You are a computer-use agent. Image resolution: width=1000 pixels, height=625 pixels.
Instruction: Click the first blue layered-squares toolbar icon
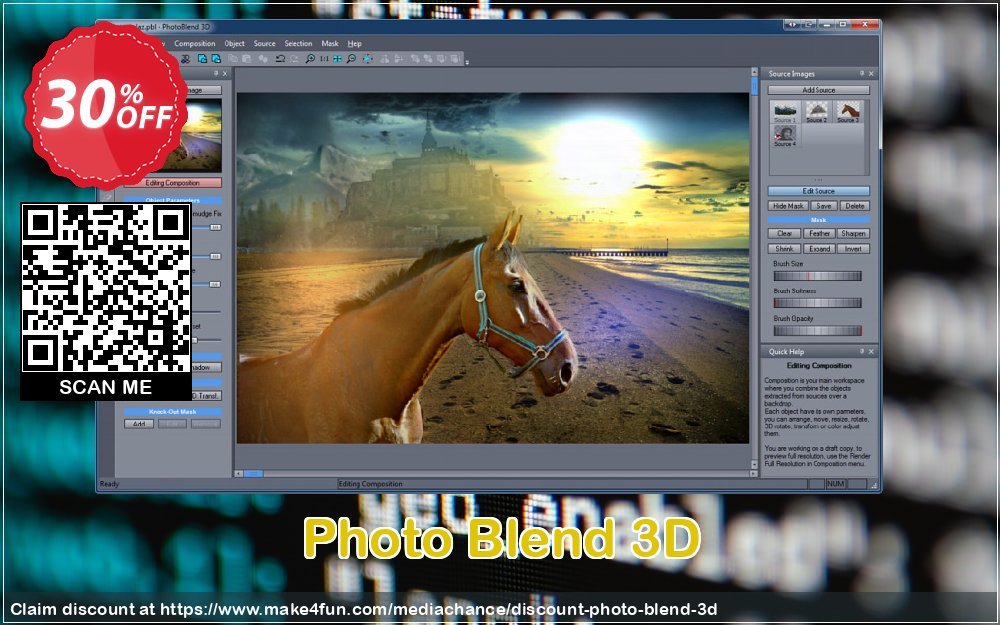coord(202,59)
